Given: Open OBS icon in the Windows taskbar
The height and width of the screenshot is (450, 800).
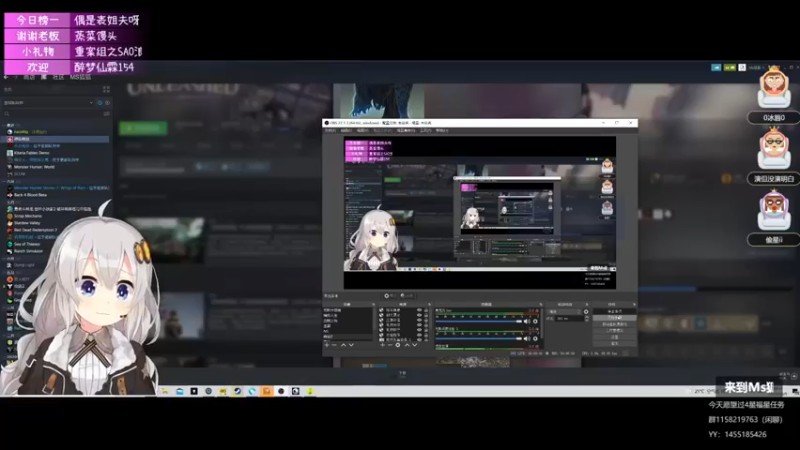Looking at the screenshot, I should [x=281, y=391].
